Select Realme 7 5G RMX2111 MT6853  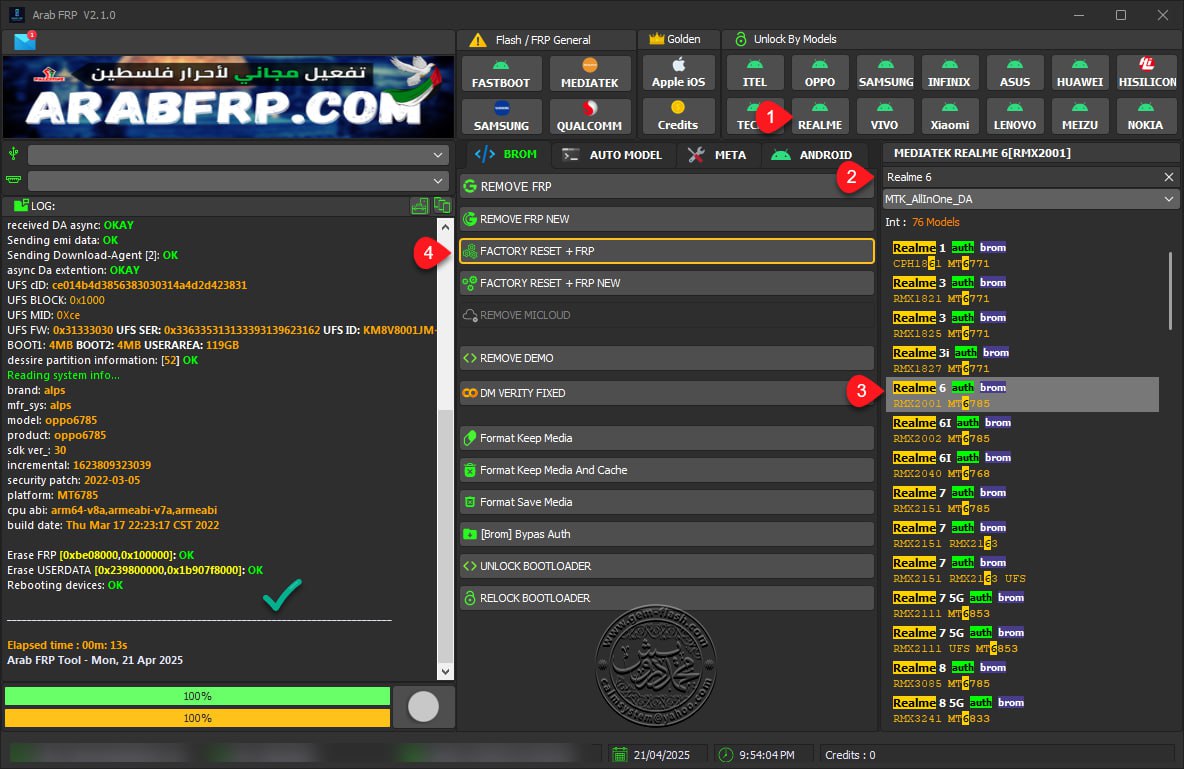point(1022,605)
